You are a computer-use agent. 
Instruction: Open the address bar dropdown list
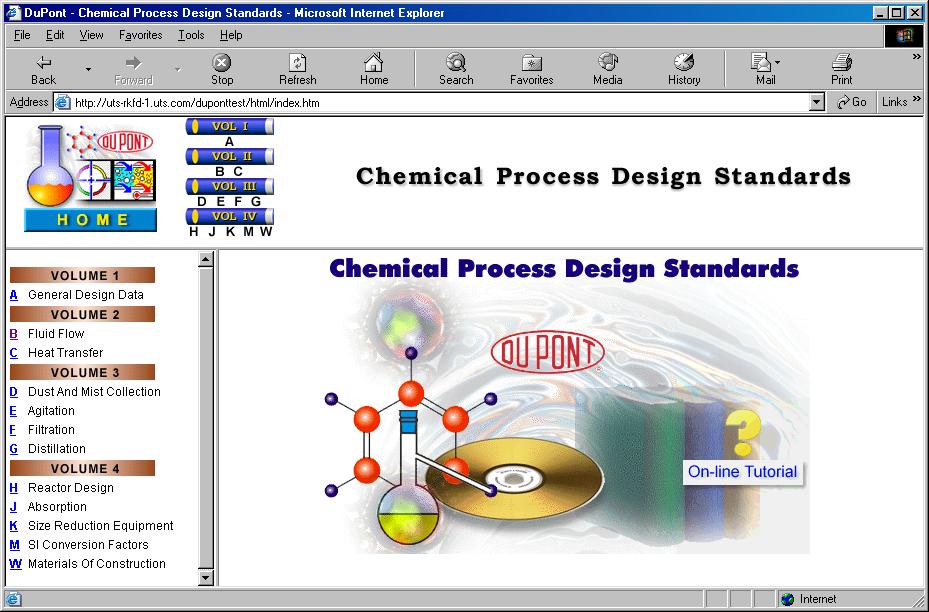pos(817,101)
